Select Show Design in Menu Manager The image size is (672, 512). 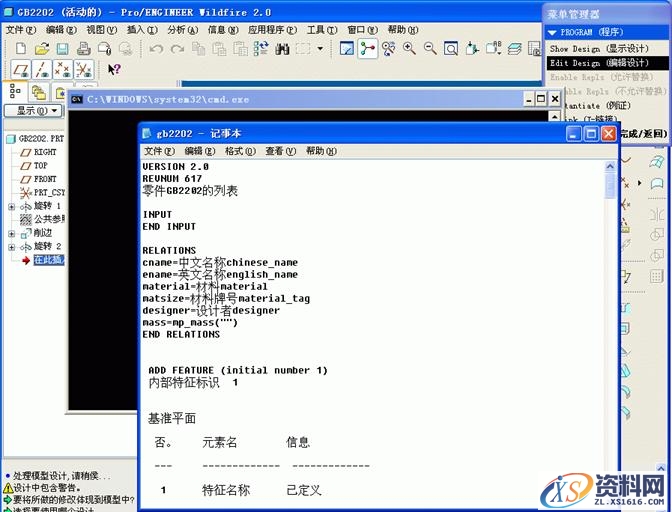tap(598, 48)
